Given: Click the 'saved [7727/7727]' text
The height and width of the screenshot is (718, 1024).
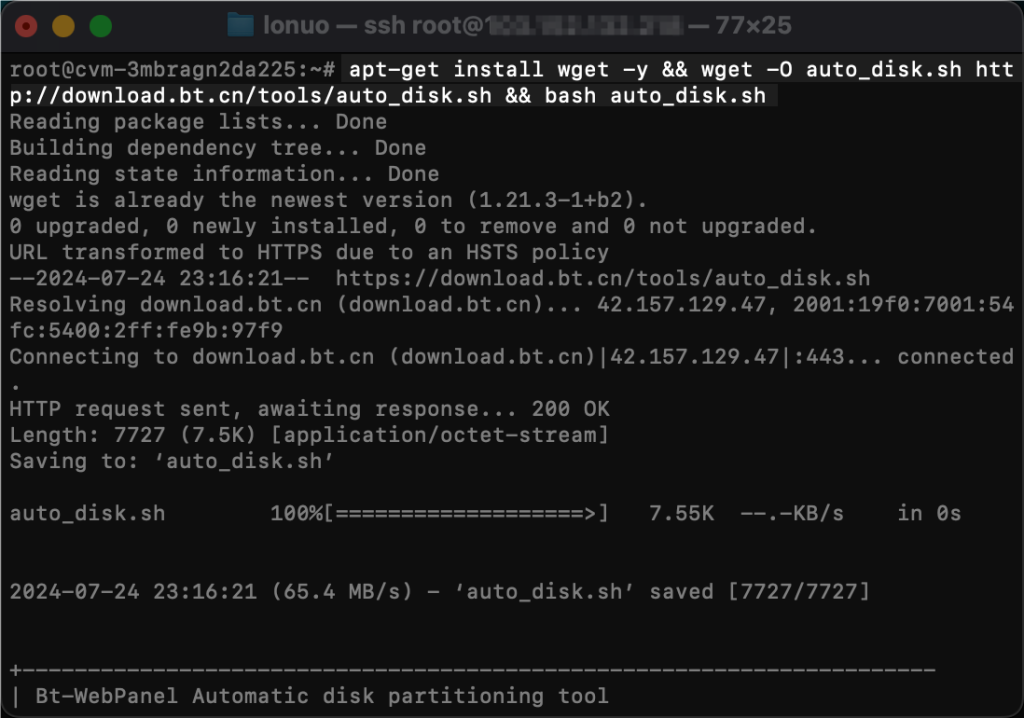Looking at the screenshot, I should [x=759, y=591].
